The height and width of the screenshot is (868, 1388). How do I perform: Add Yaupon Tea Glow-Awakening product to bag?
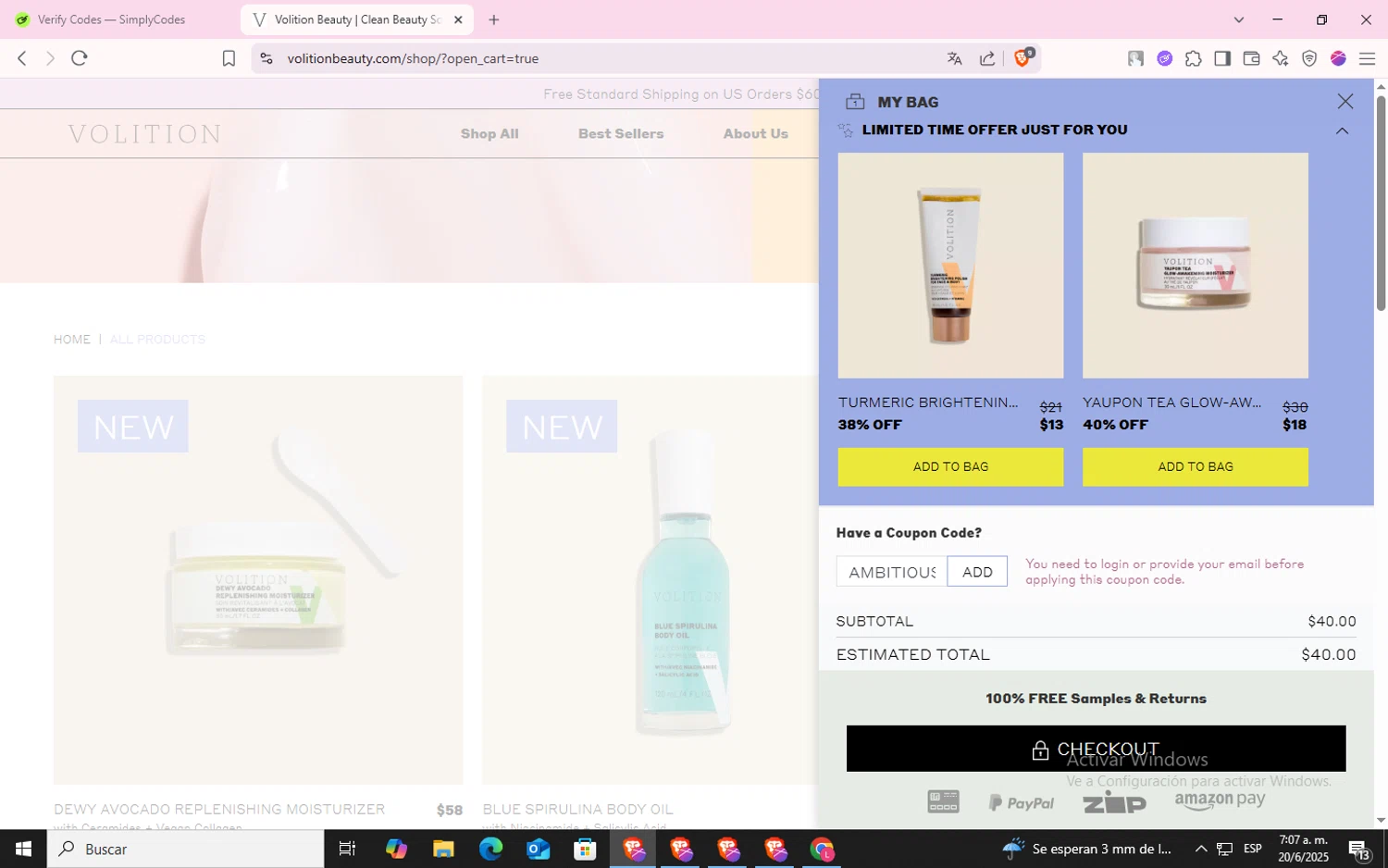click(x=1196, y=466)
